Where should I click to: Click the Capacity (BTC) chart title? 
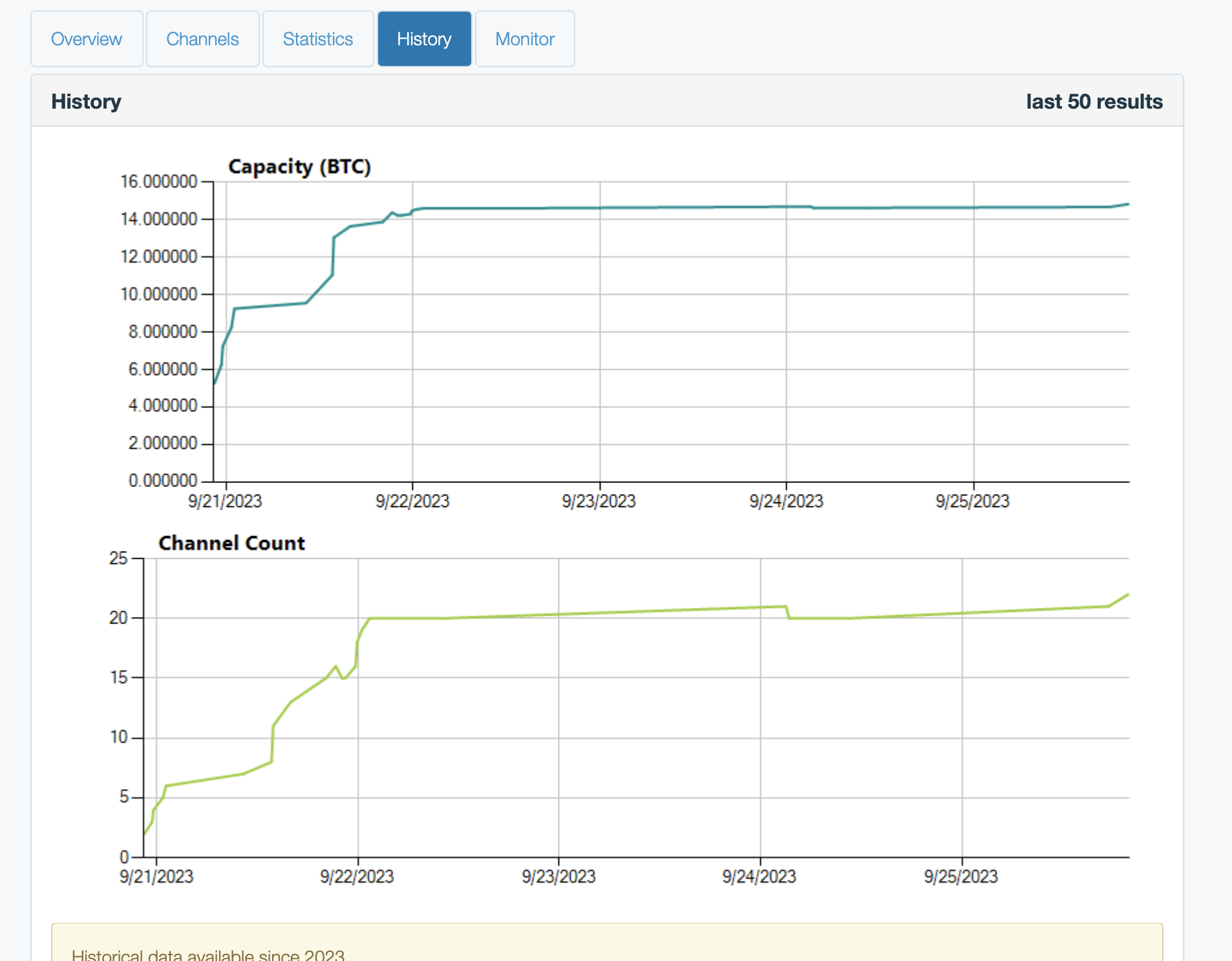pos(299,167)
